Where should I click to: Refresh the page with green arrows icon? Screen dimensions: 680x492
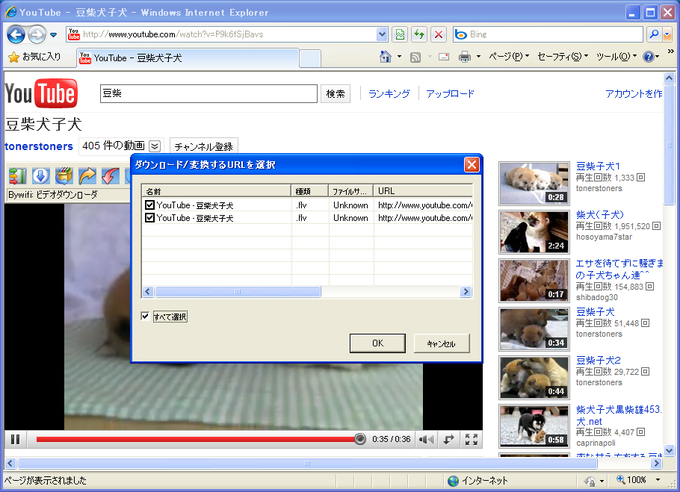tap(419, 34)
